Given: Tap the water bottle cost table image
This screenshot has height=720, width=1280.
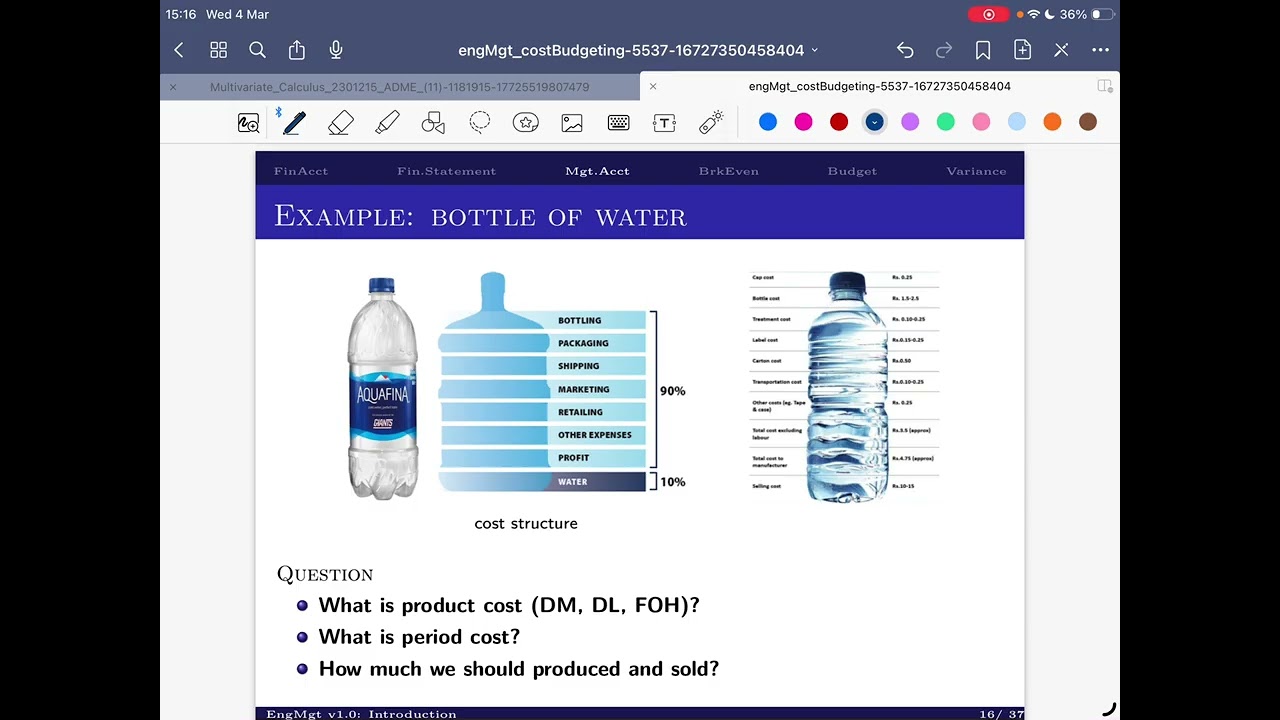Looking at the screenshot, I should point(845,385).
